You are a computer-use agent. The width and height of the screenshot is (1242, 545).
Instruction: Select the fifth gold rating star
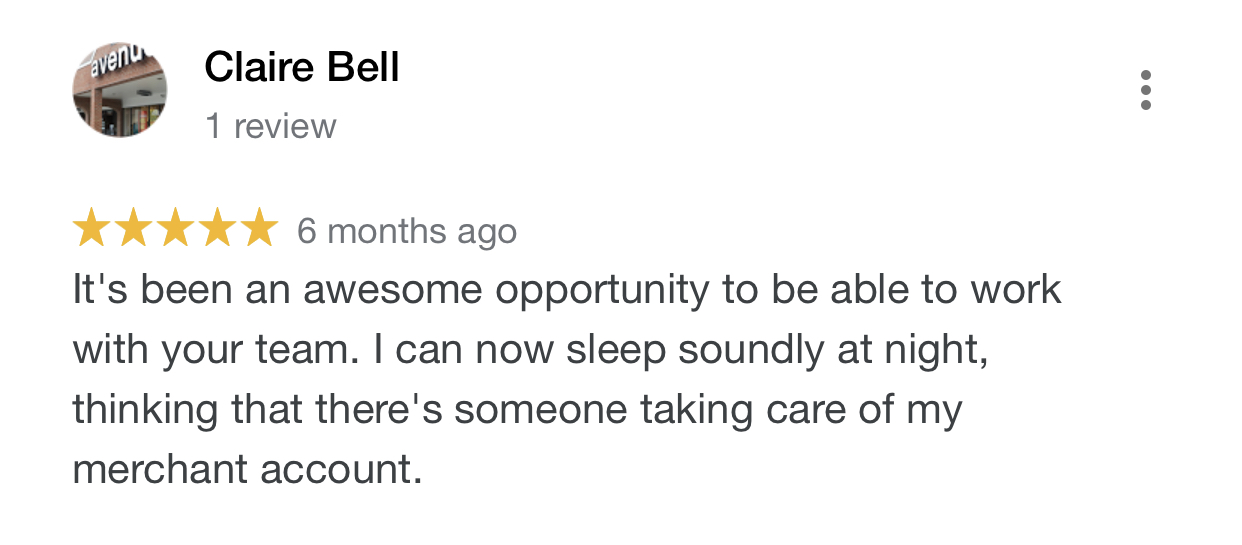pos(258,228)
